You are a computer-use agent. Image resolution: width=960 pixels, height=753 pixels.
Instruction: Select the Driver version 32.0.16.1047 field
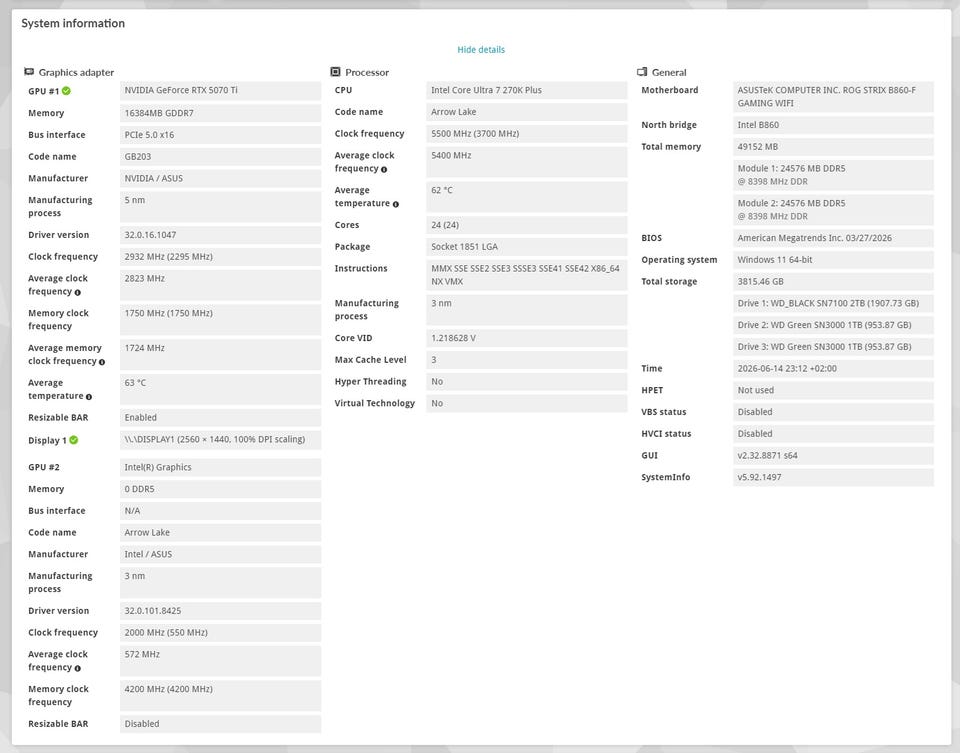(220, 235)
